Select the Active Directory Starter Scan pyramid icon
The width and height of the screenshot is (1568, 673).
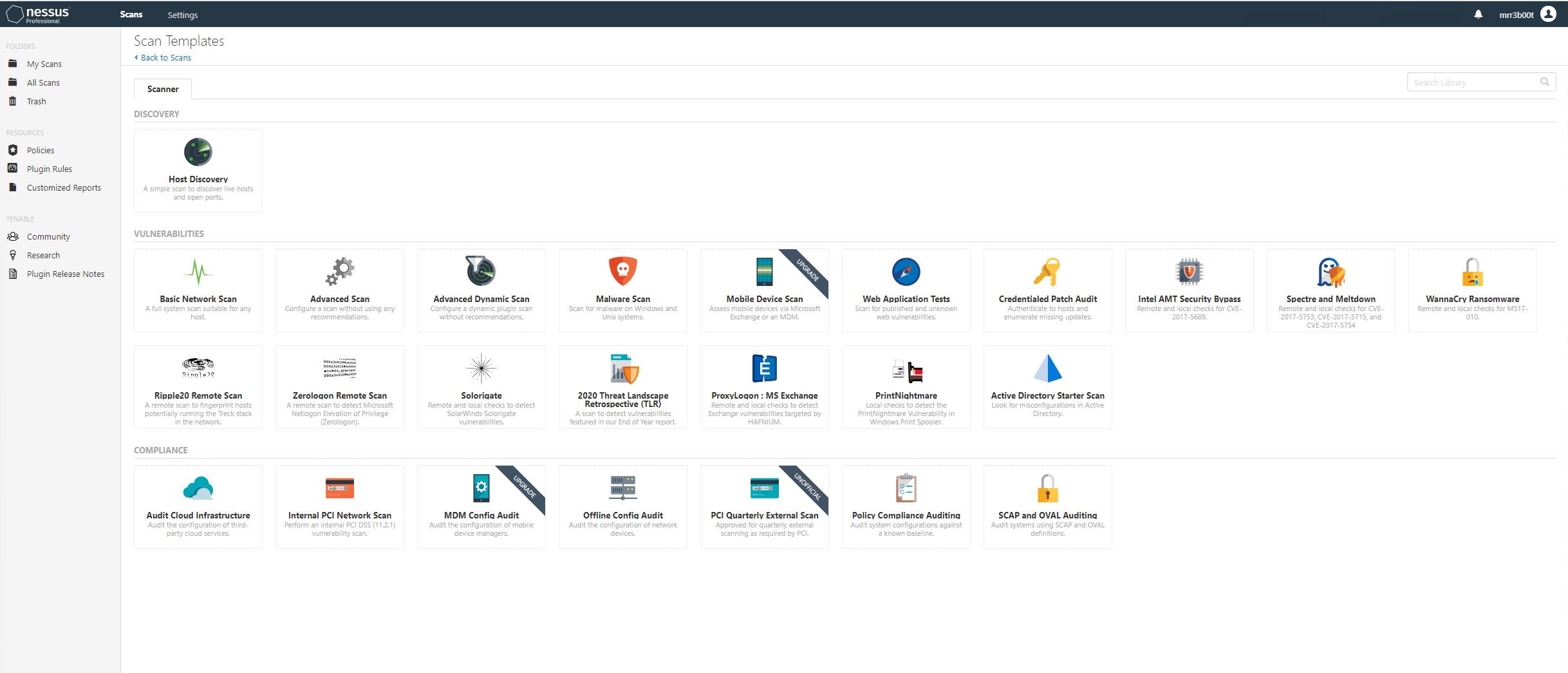coord(1048,368)
